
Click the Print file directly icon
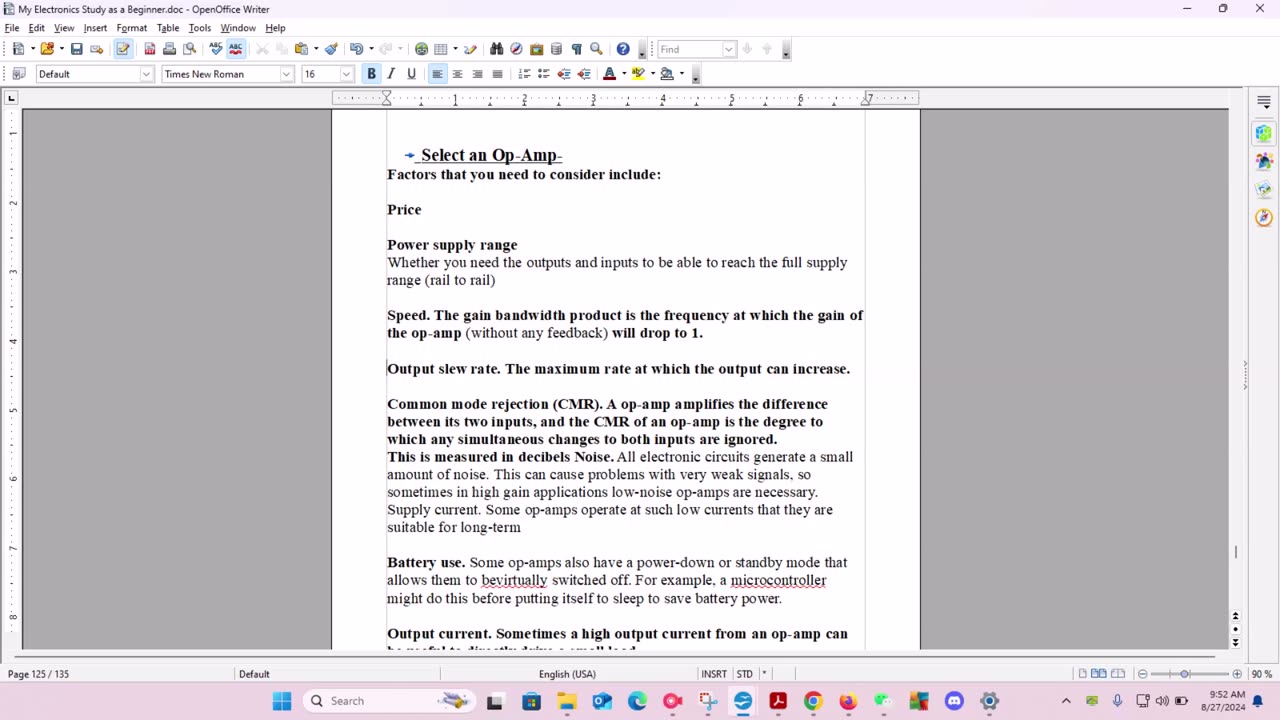point(169,48)
